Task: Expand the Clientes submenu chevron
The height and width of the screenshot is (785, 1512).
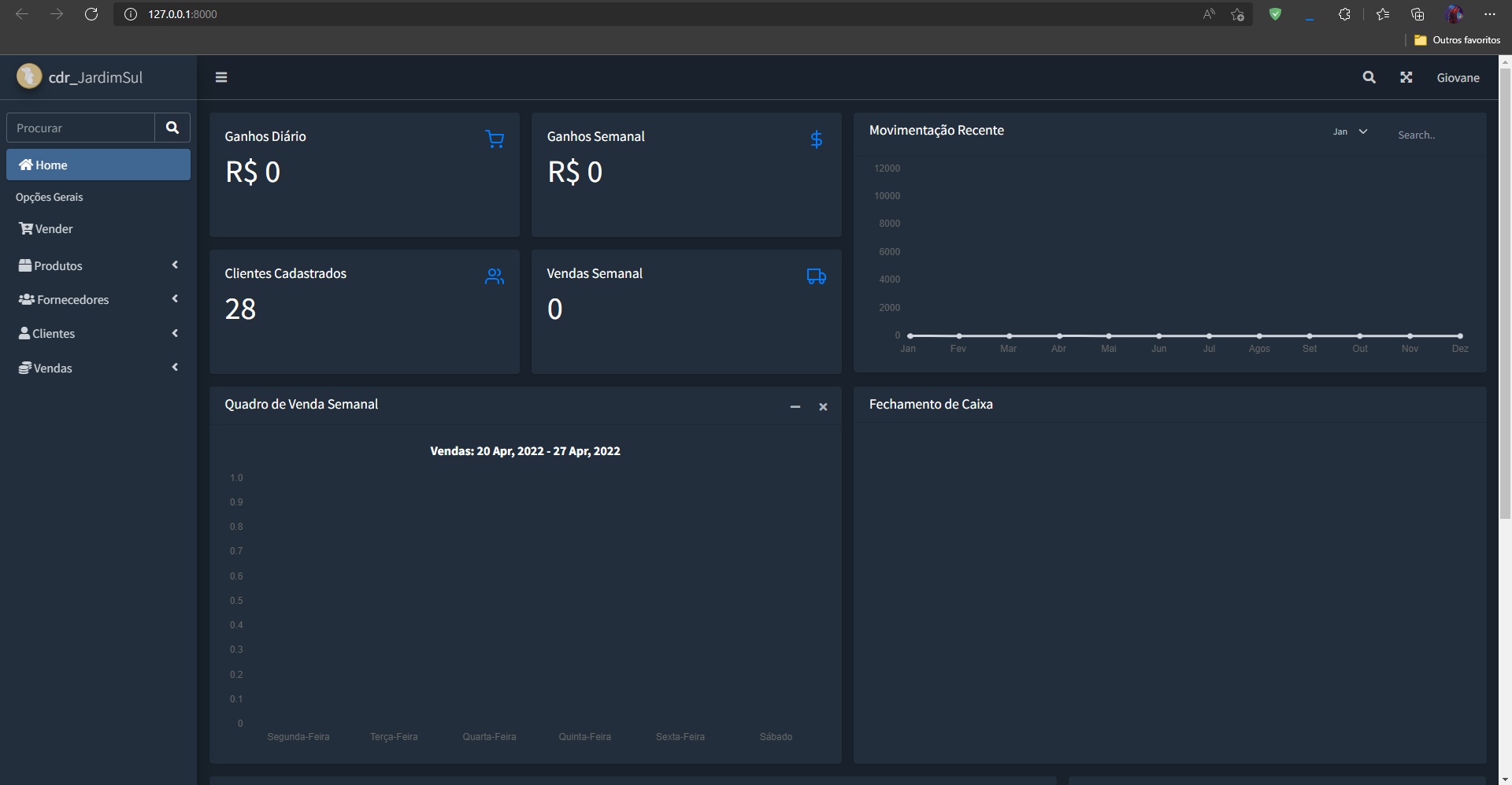Action: 175,333
